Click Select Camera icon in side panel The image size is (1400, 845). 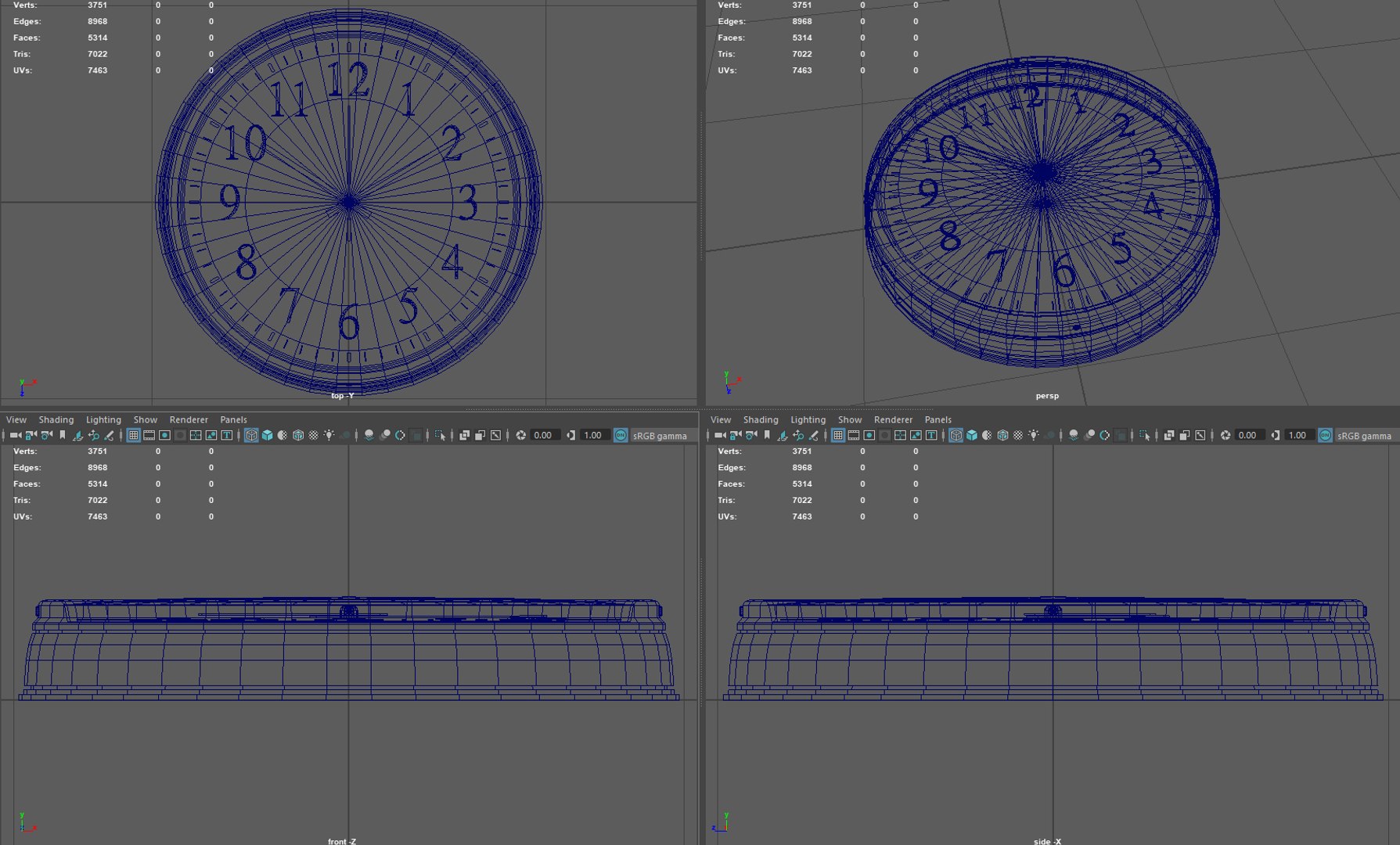coord(720,436)
